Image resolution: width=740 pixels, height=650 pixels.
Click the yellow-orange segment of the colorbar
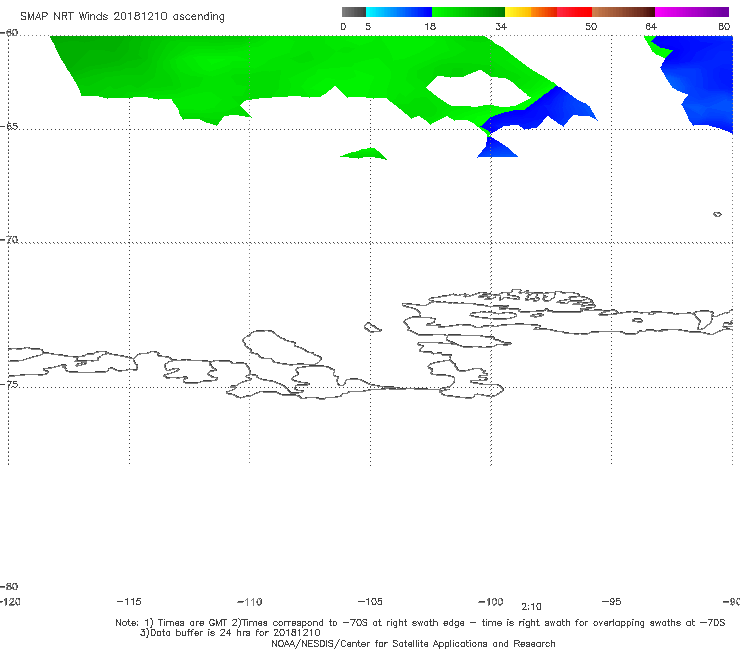point(531,12)
